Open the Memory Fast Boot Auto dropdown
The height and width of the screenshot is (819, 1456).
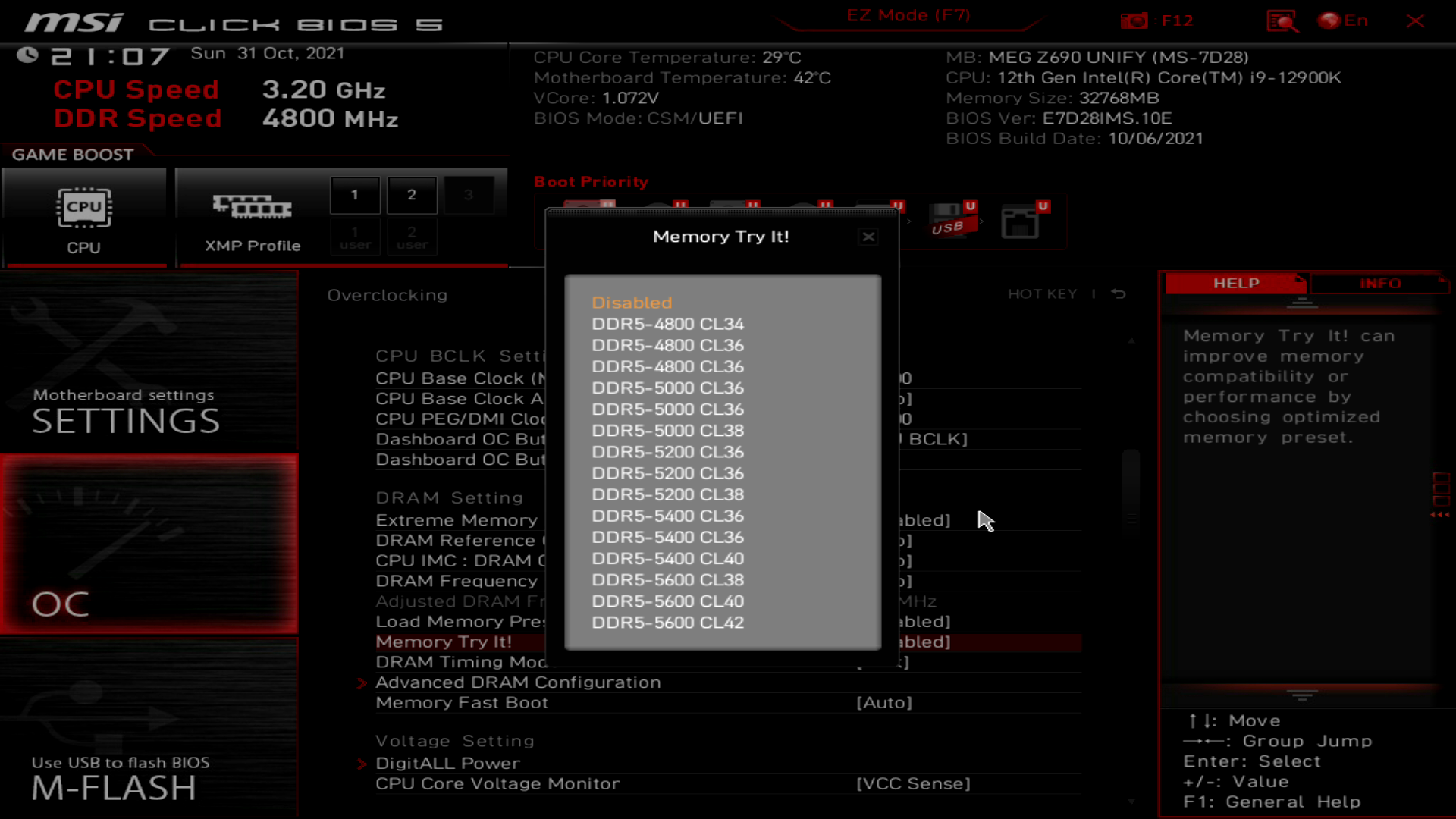883,702
